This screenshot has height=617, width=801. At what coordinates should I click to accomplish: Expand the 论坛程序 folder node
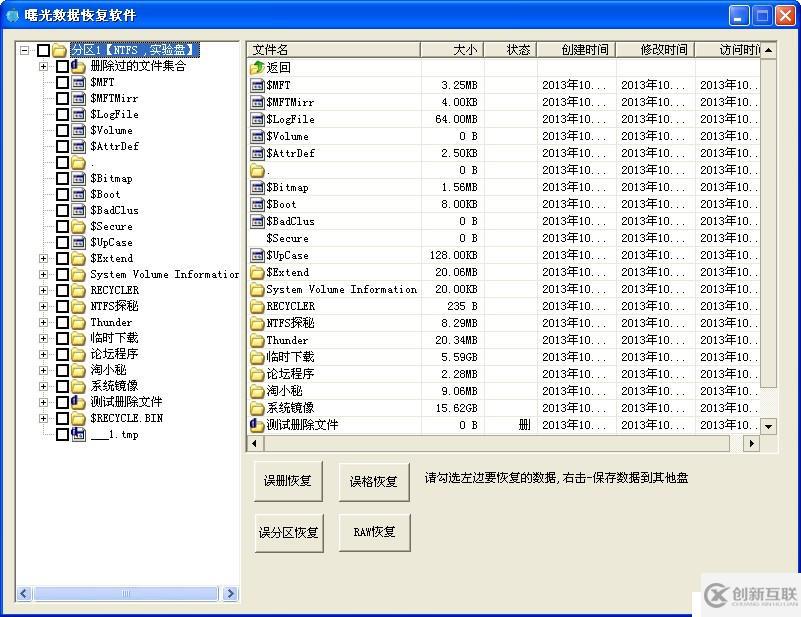click(43, 354)
